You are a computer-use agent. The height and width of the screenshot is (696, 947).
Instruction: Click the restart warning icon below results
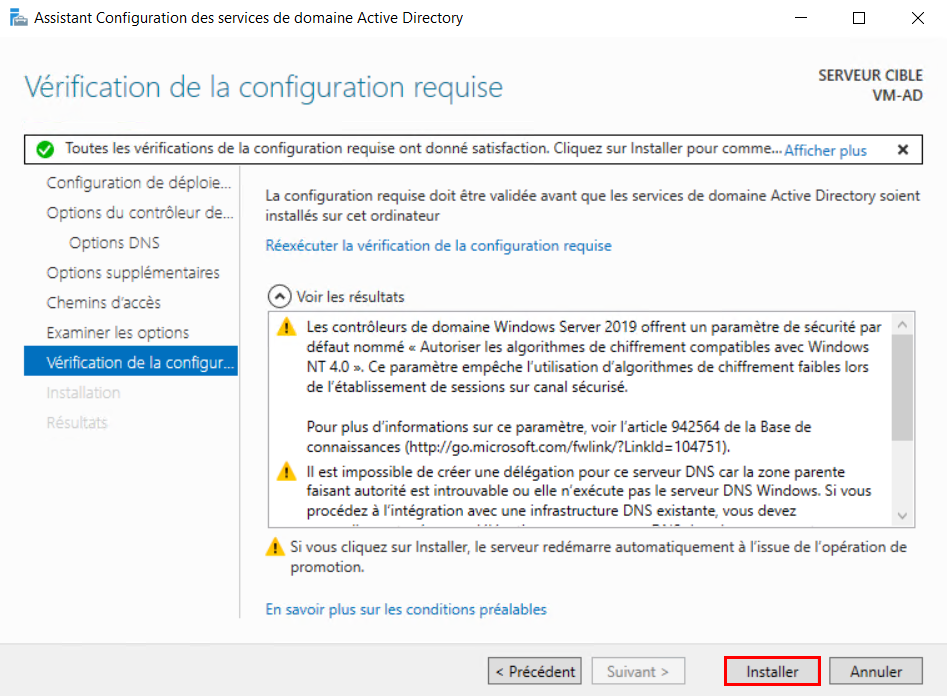pos(274,548)
